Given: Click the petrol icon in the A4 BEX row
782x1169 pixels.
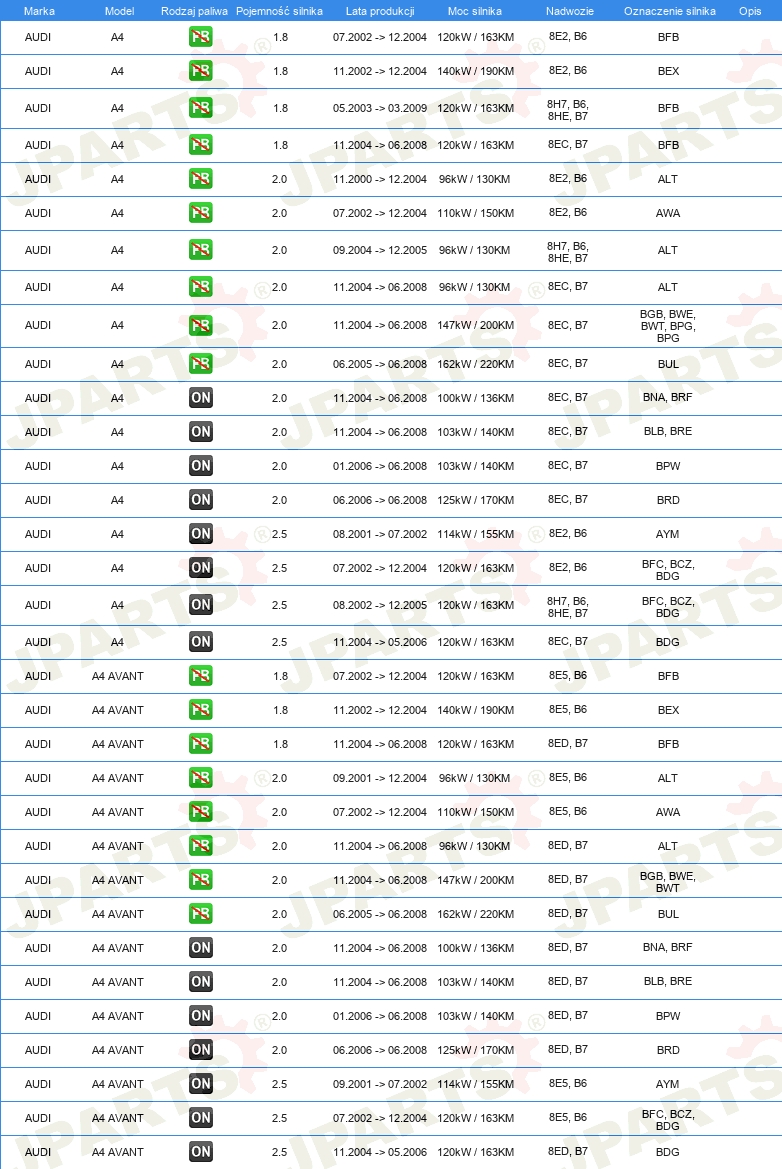Looking at the screenshot, I should [x=201, y=71].
